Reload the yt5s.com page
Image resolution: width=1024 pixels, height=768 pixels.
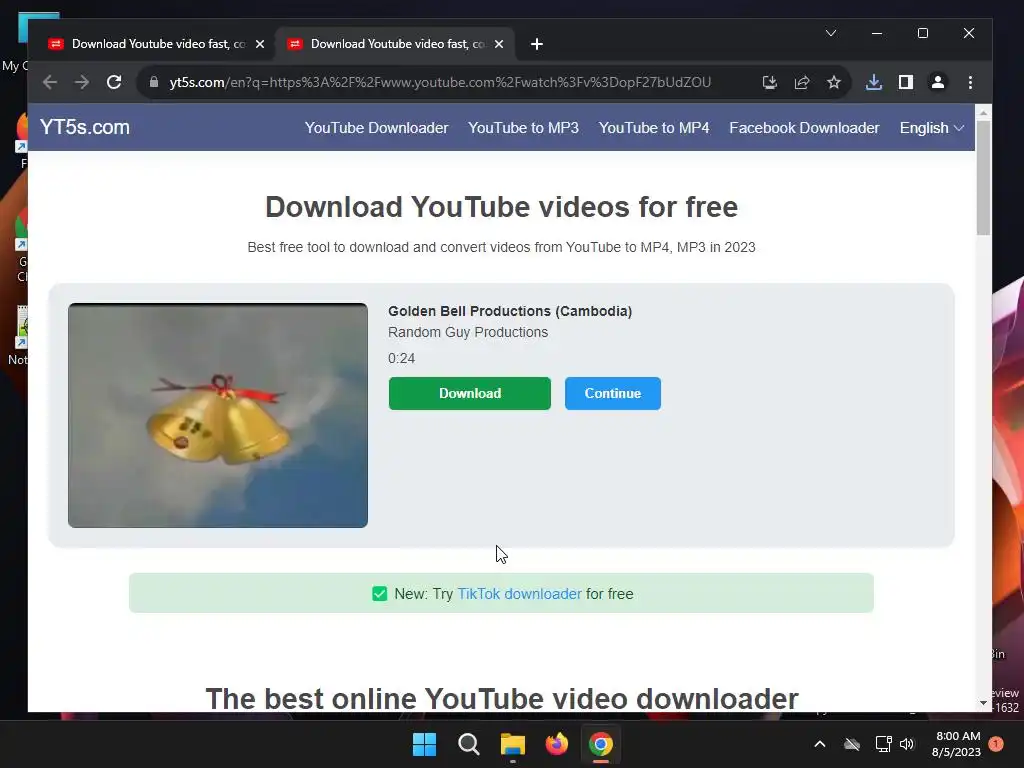(x=114, y=82)
